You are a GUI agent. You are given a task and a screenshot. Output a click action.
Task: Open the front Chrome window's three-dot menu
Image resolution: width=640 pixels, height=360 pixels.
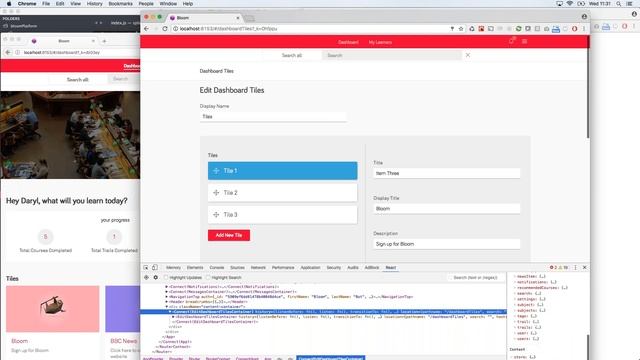tap(584, 29)
